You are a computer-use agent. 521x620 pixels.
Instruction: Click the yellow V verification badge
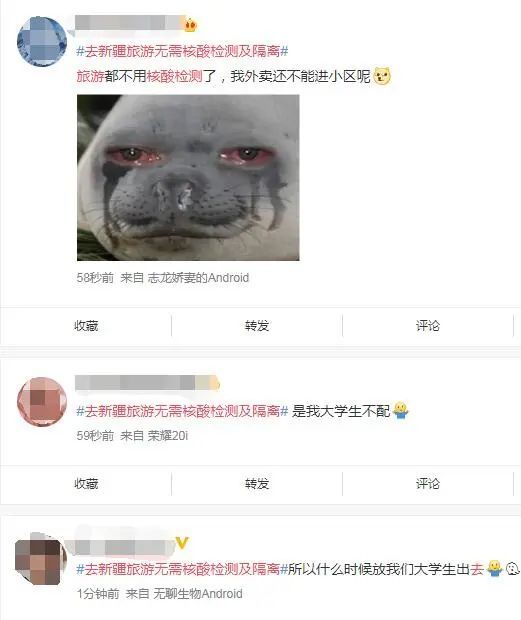click(182, 543)
